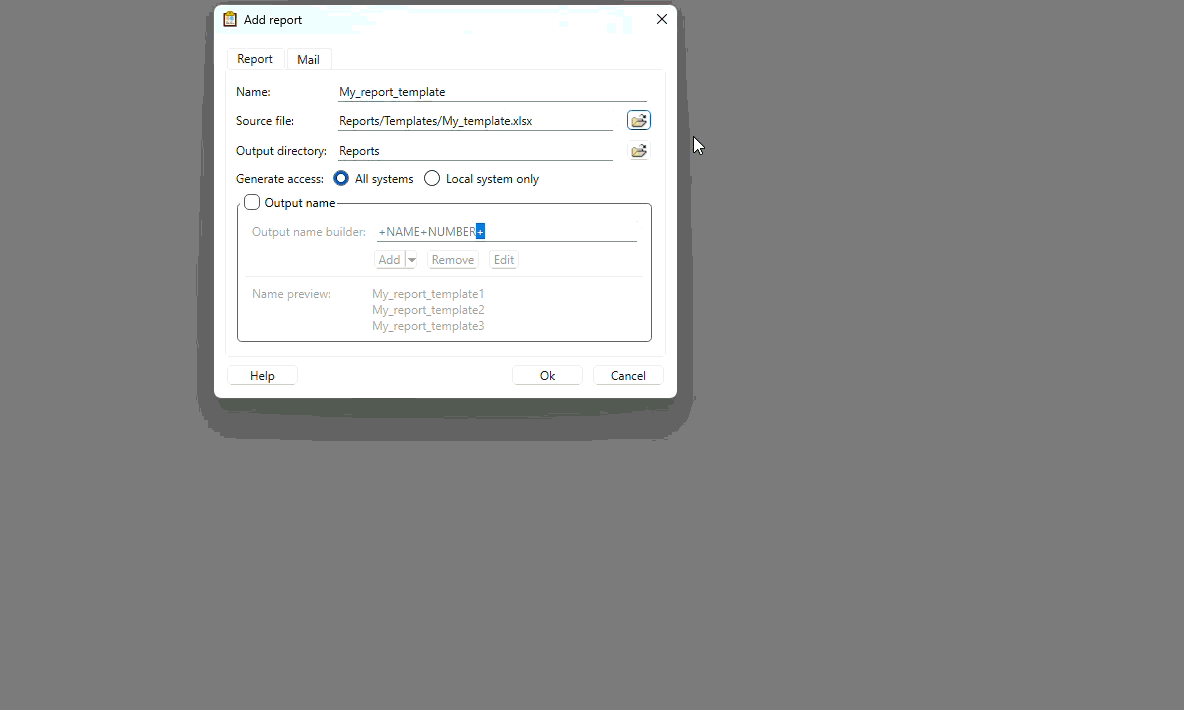This screenshot has width=1184, height=710.
Task: Select My_report_template1 in the name preview
Action: 428,293
